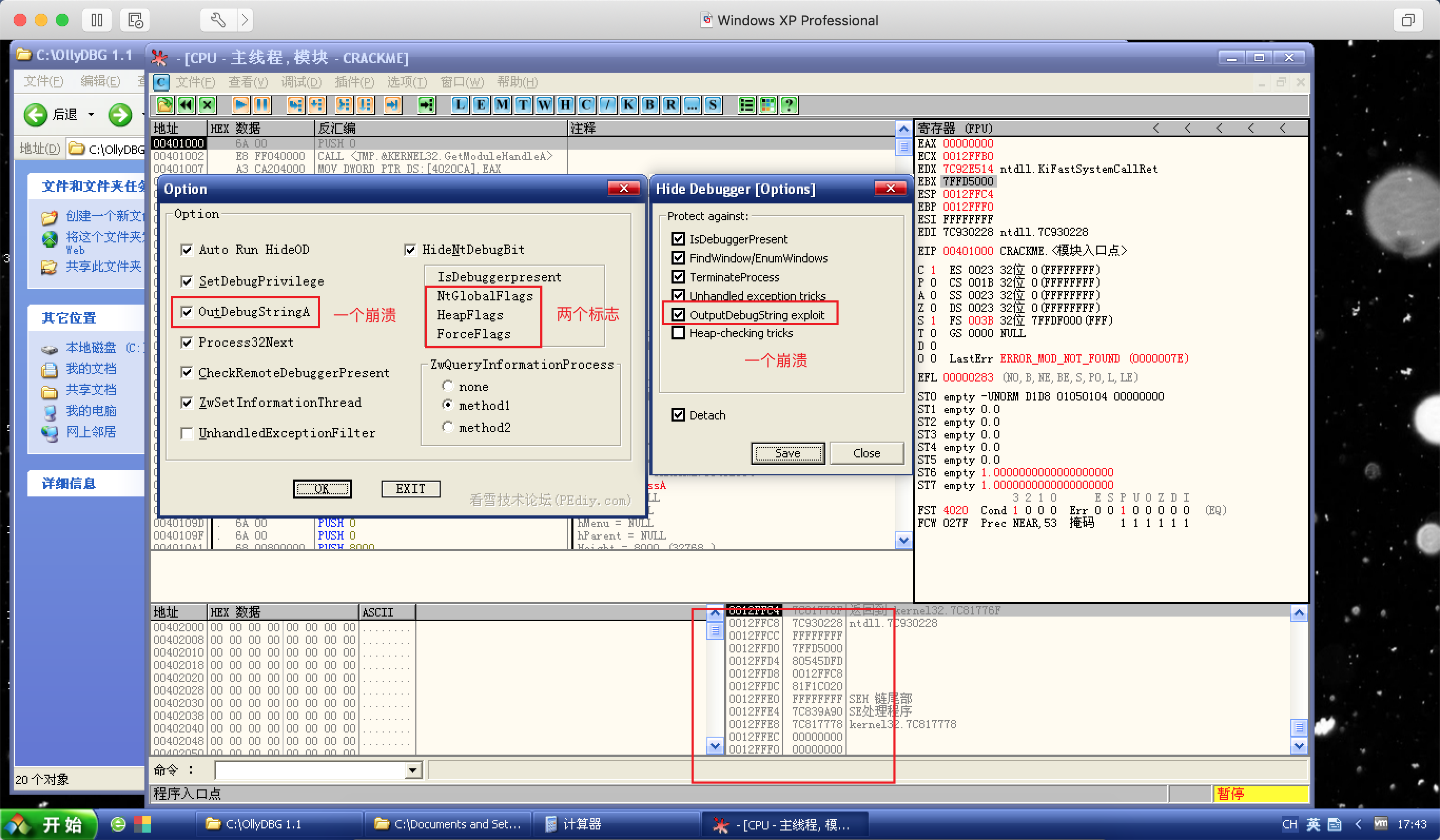
Task: Open the 调试(D) debug menu
Action: coord(301,82)
